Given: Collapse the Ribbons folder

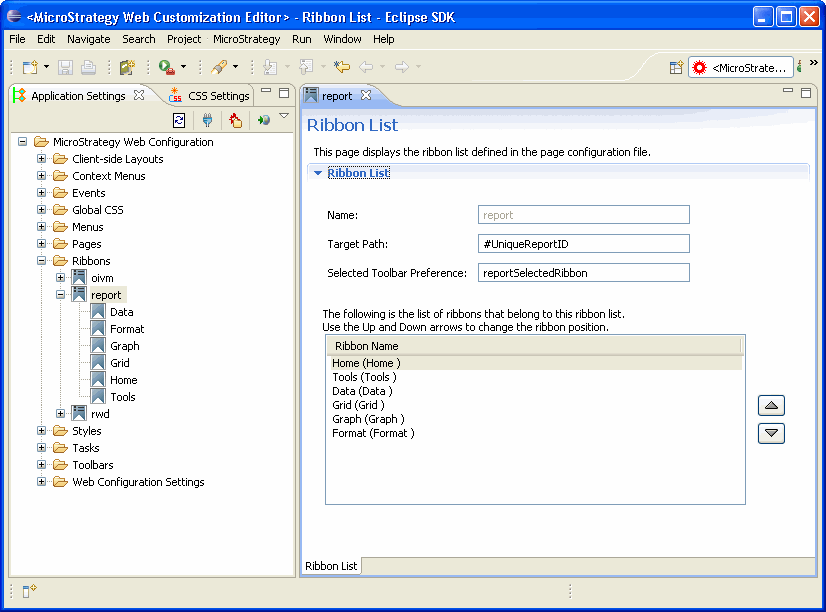Looking at the screenshot, I should click(x=42, y=261).
